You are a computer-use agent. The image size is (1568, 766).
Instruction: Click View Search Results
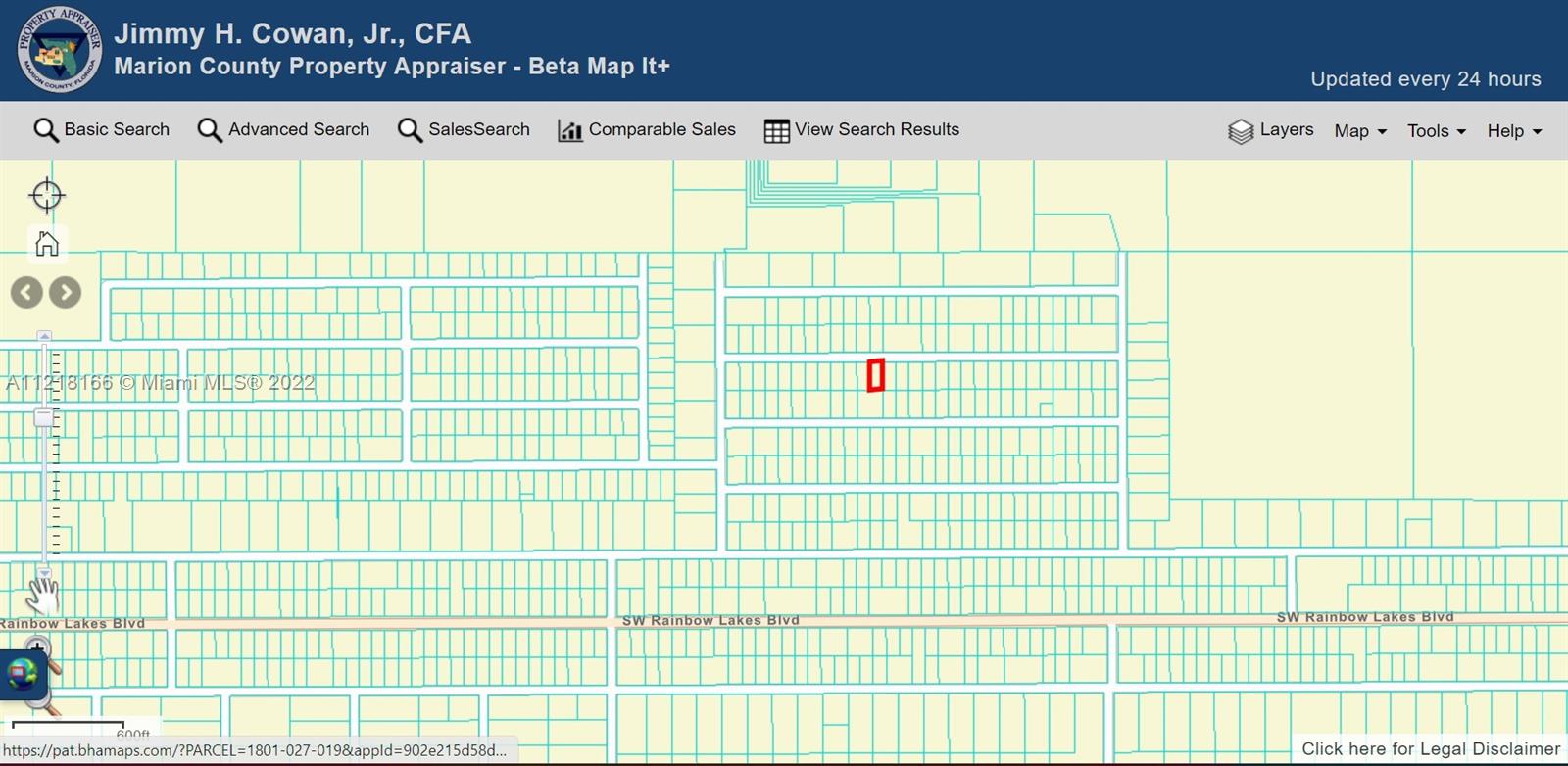click(x=861, y=130)
